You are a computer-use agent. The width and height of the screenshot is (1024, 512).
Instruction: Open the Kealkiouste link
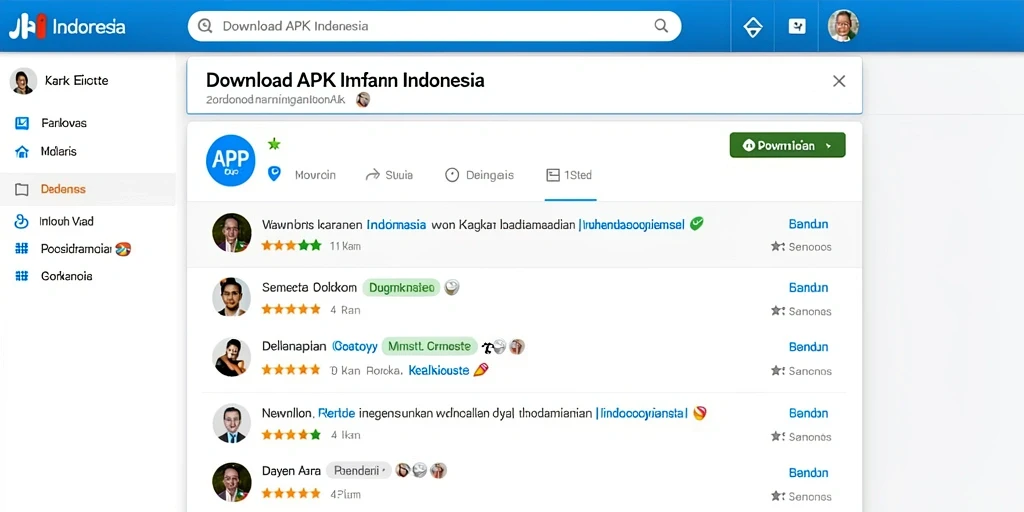[x=439, y=370]
